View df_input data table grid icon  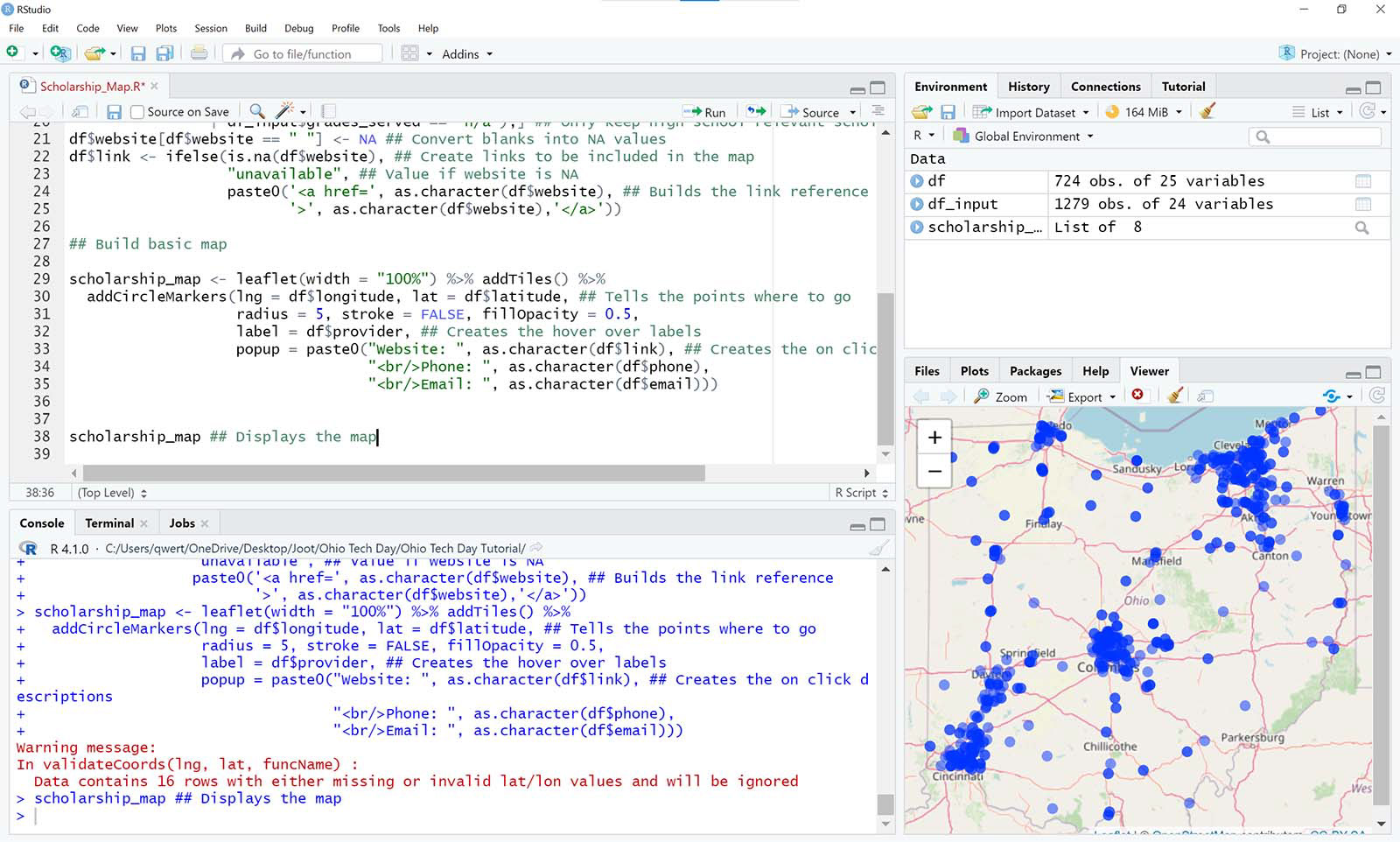point(1362,204)
